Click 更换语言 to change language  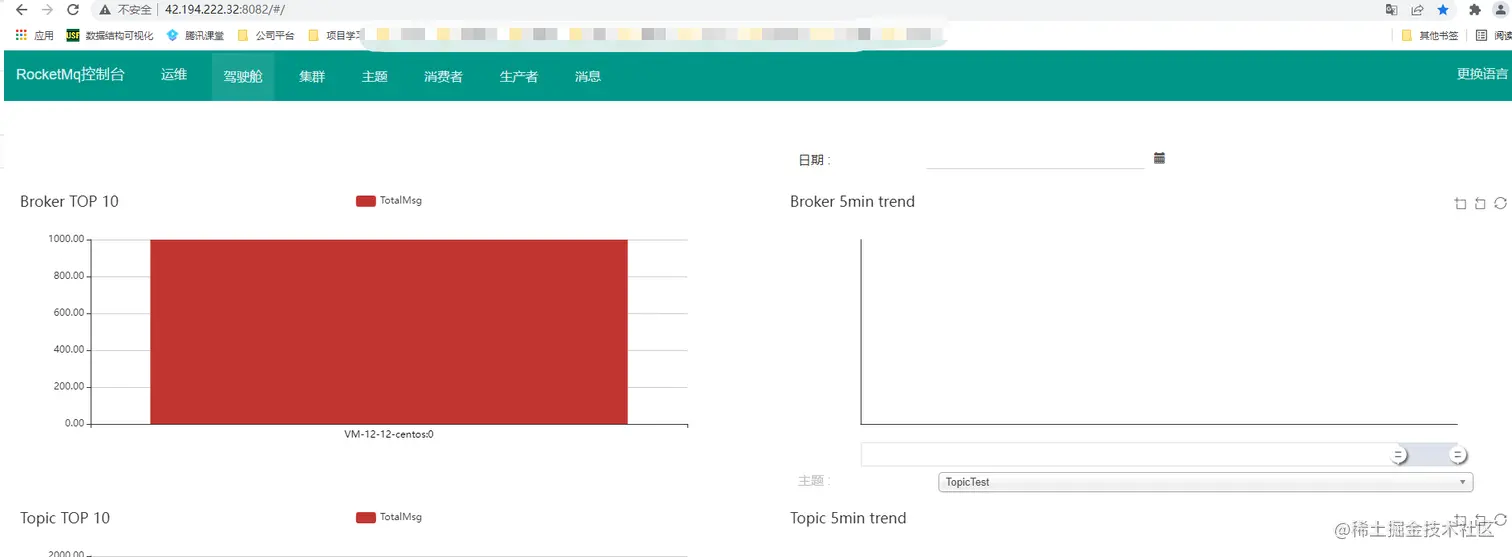coord(1482,74)
